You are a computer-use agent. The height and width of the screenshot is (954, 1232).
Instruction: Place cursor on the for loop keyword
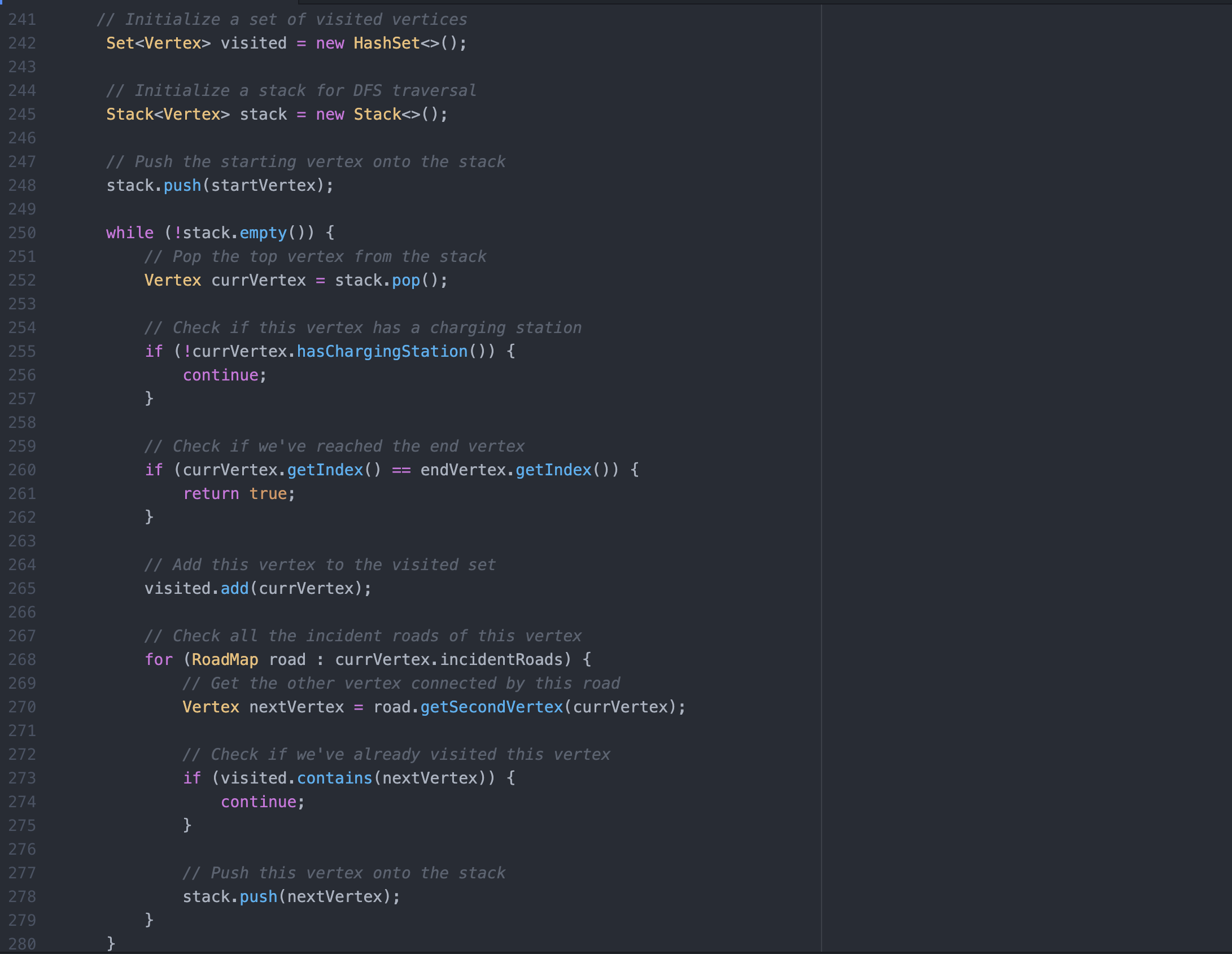coord(159,659)
